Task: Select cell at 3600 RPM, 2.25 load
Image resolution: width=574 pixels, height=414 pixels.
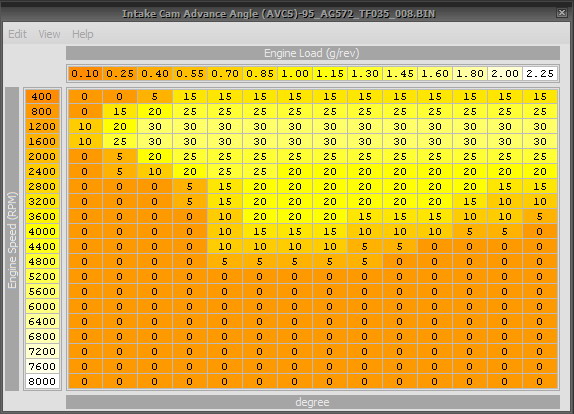Action: [x=540, y=217]
